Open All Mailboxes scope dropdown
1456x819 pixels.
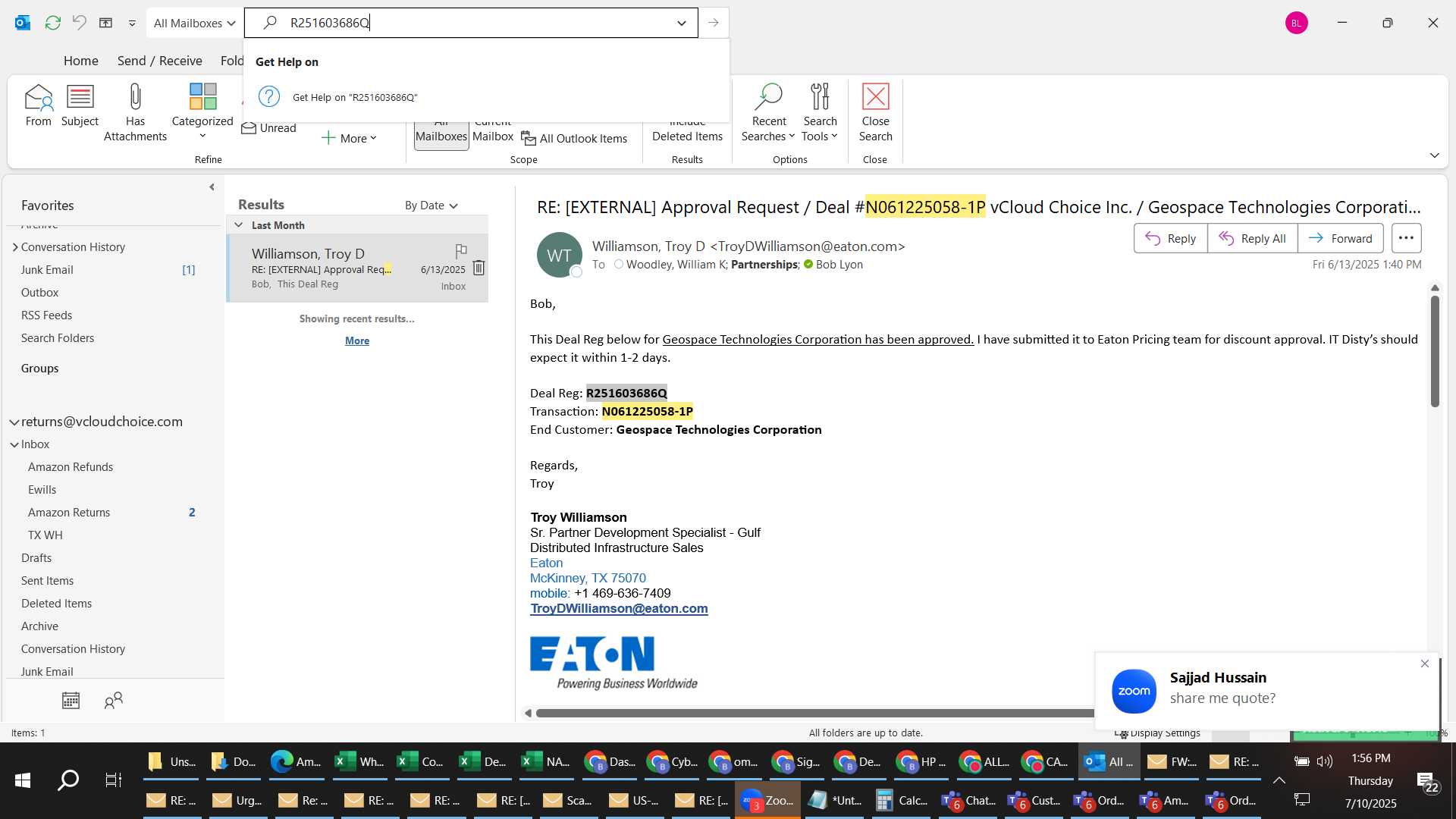point(195,23)
